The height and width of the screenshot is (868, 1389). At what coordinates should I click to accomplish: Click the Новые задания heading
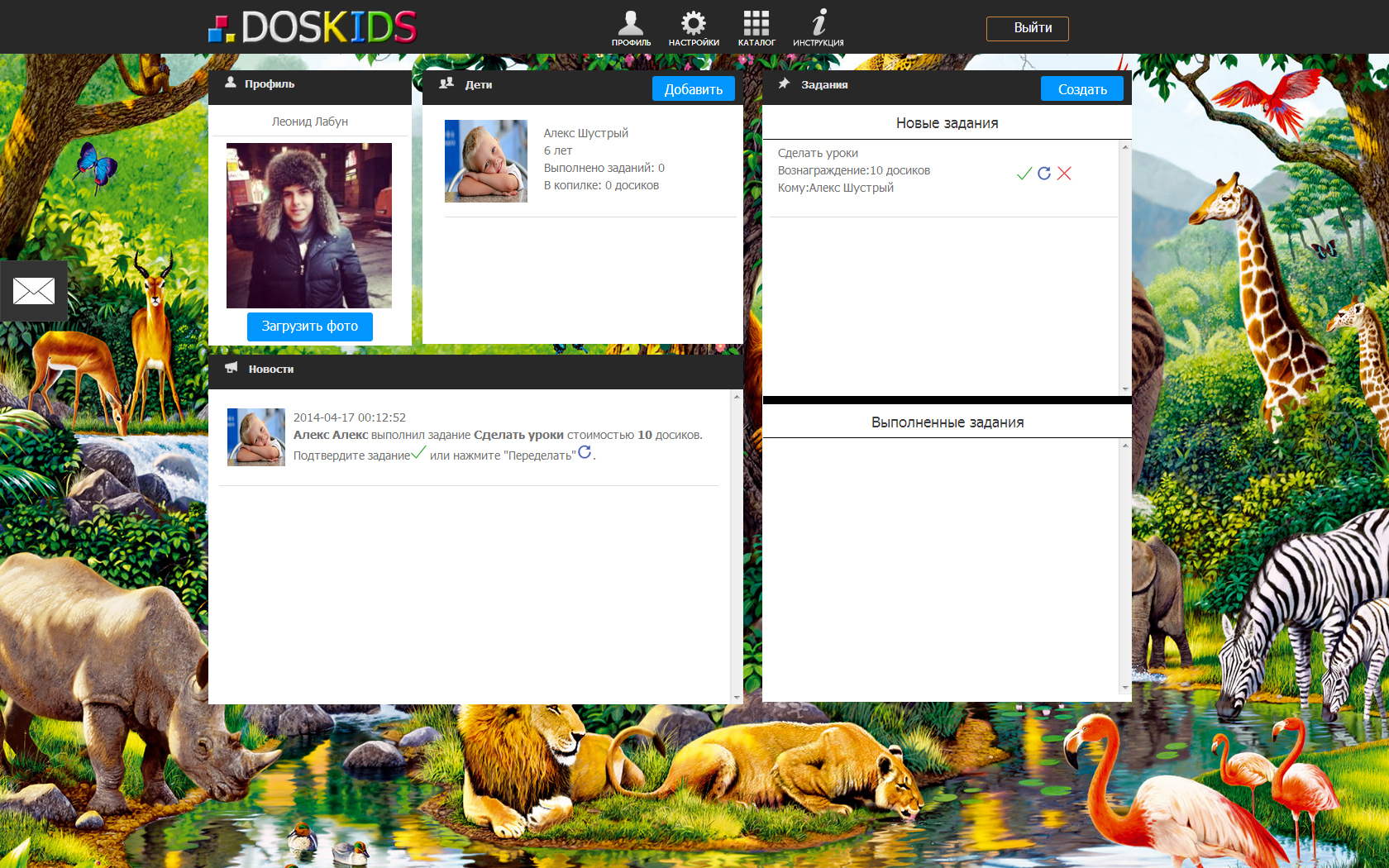pyautogui.click(x=947, y=123)
